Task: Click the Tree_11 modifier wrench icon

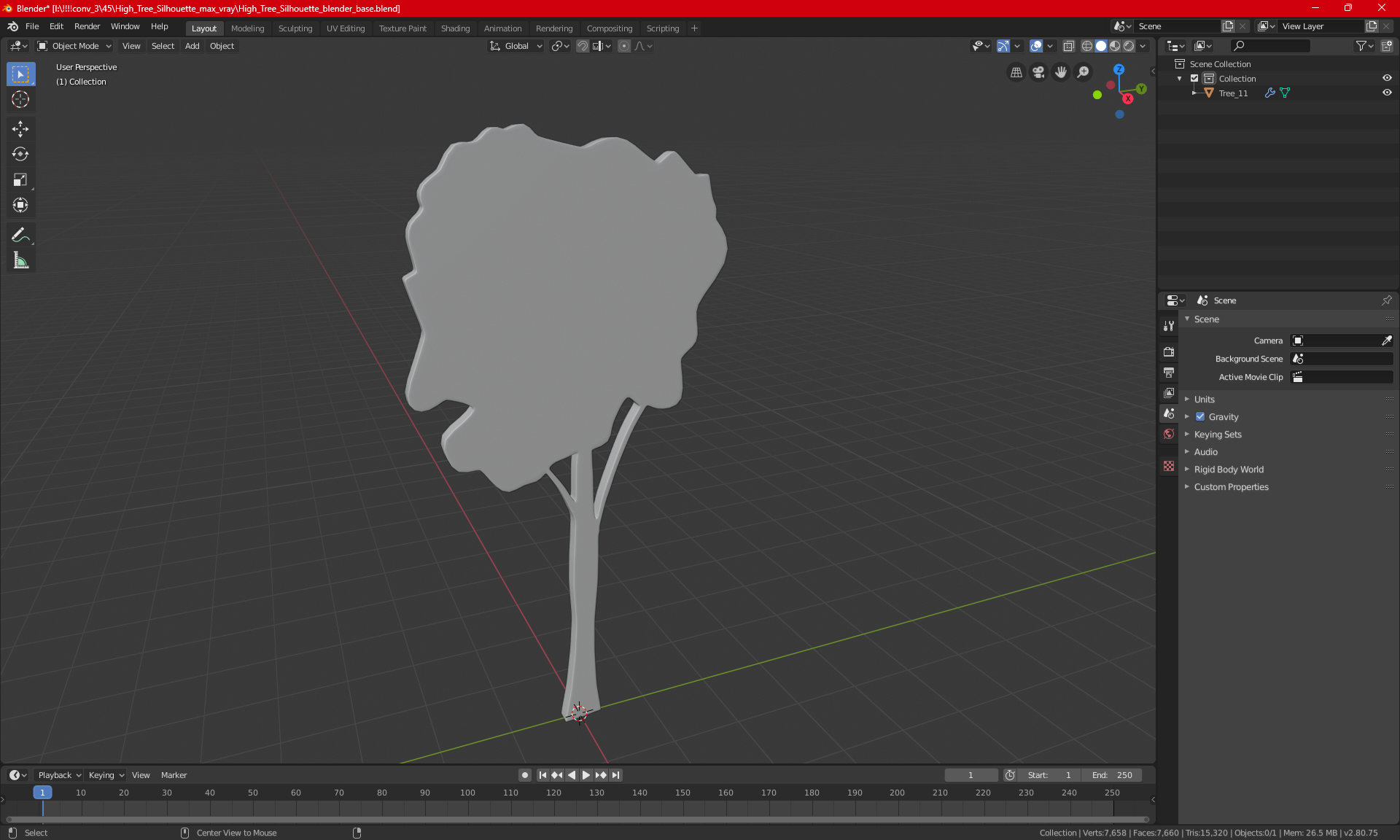Action: 1270,93
